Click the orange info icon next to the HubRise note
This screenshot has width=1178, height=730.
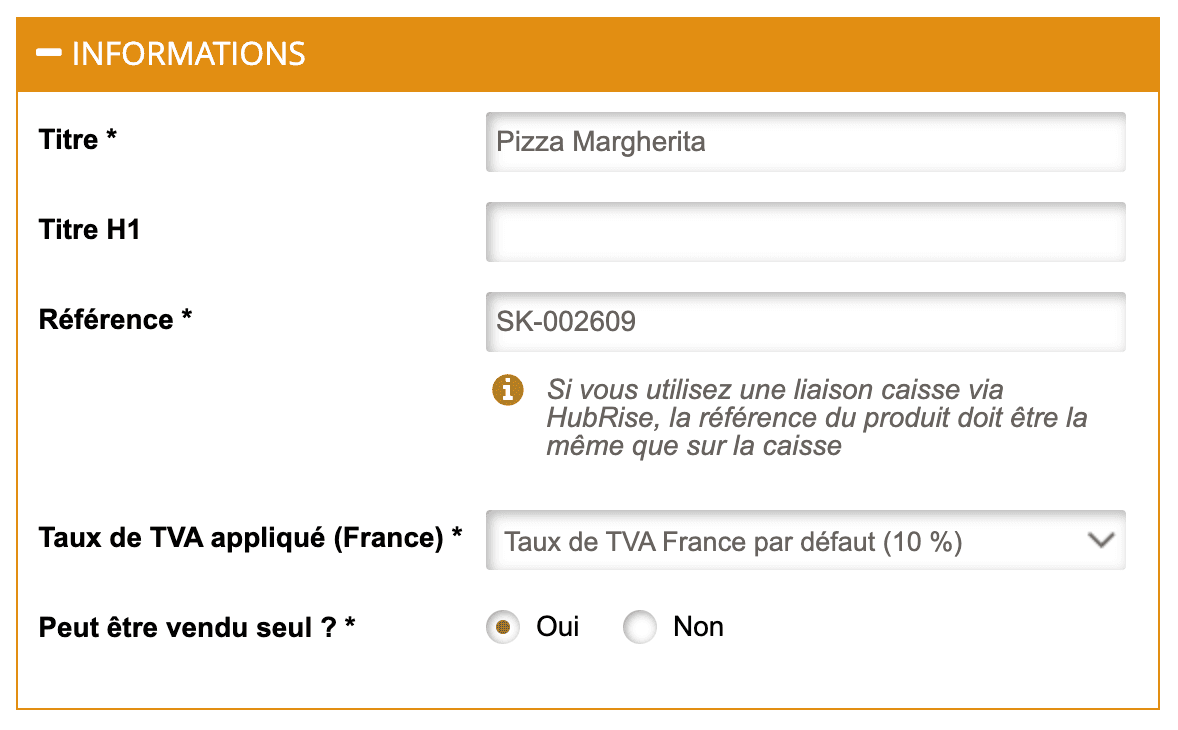point(507,390)
